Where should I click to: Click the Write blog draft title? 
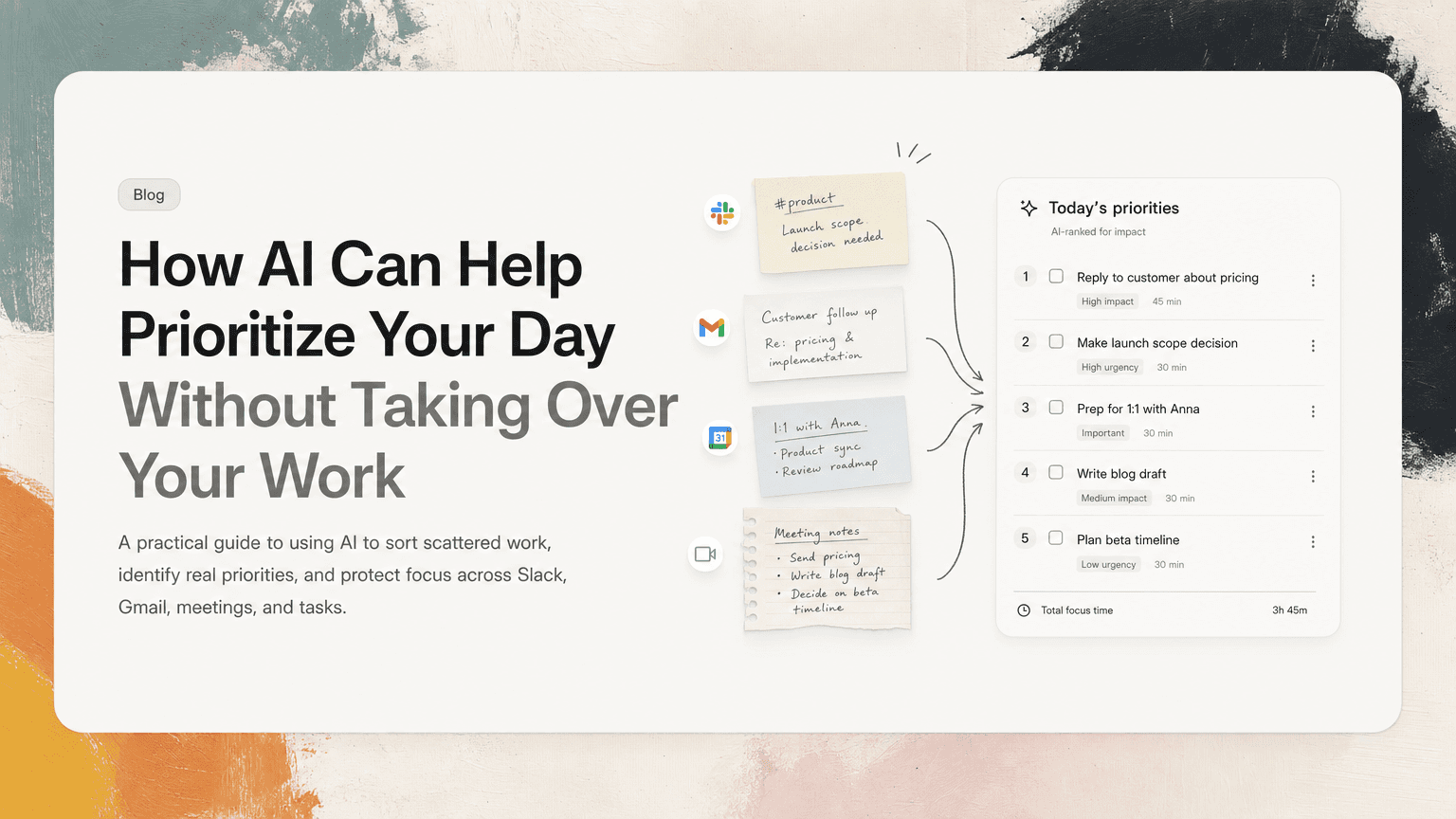[1121, 474]
